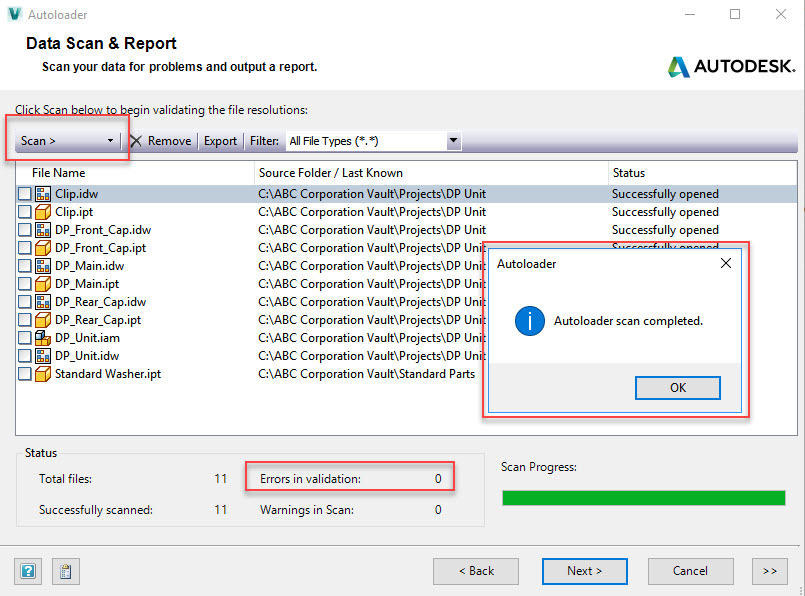The image size is (805, 596).
Task: Click Successfully opened status for Clip.ipt
Action: 665,212
